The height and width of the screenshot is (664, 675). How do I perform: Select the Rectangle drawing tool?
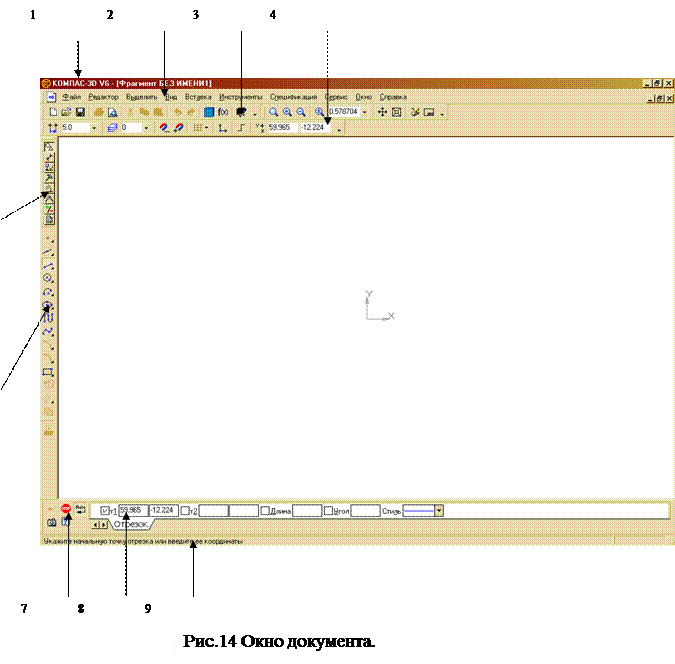[48, 372]
